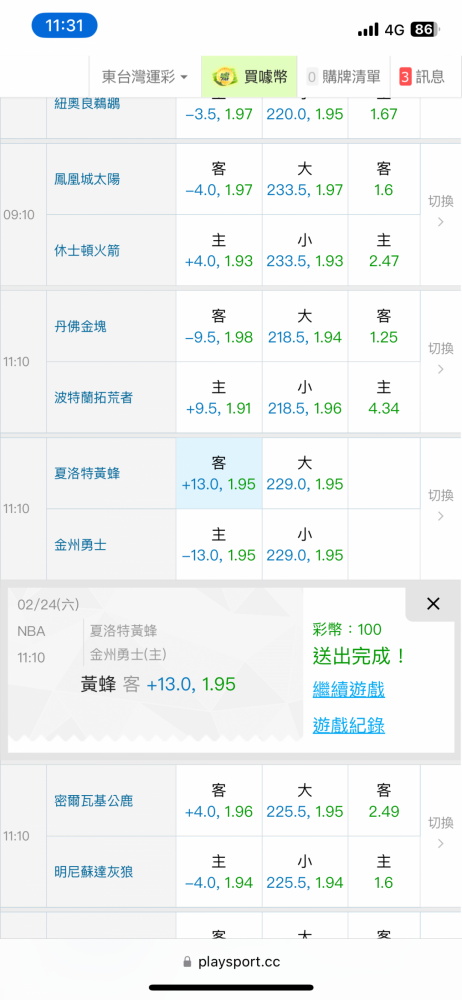Open 訊息 messages with the red 3 badge
462x1000 pixels.
(x=422, y=77)
